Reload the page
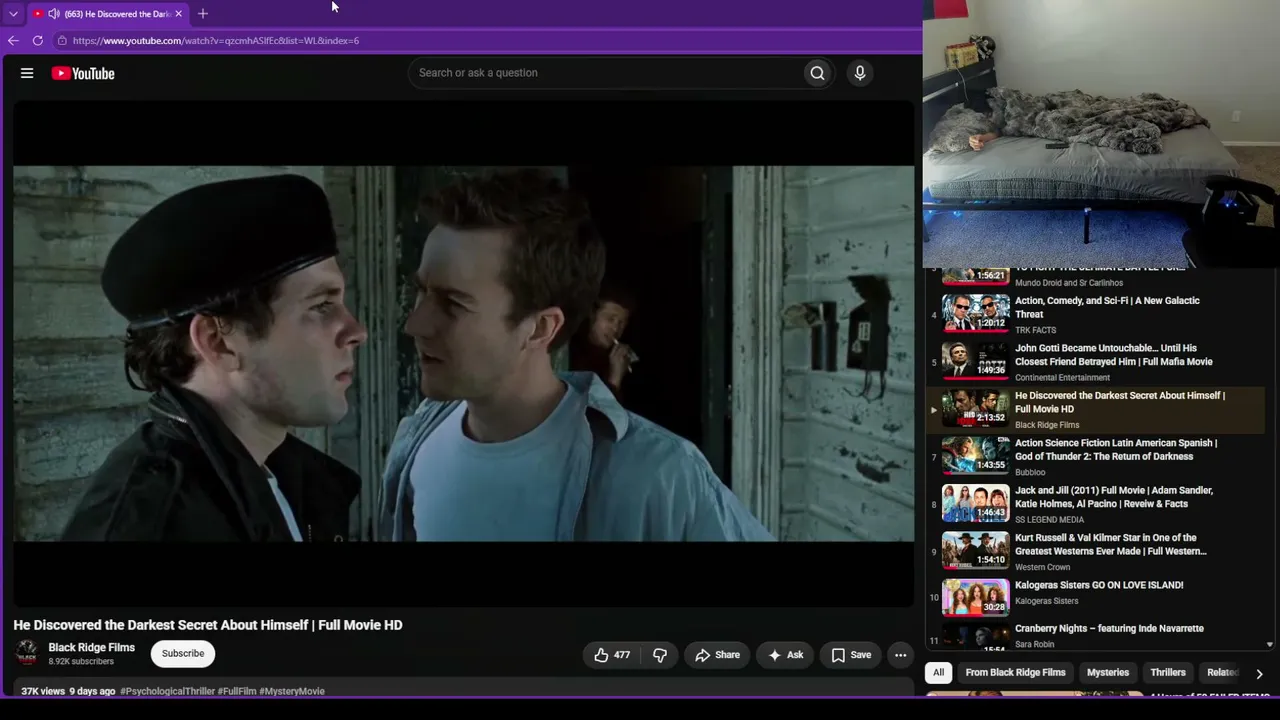This screenshot has height=720, width=1280. coord(38,40)
